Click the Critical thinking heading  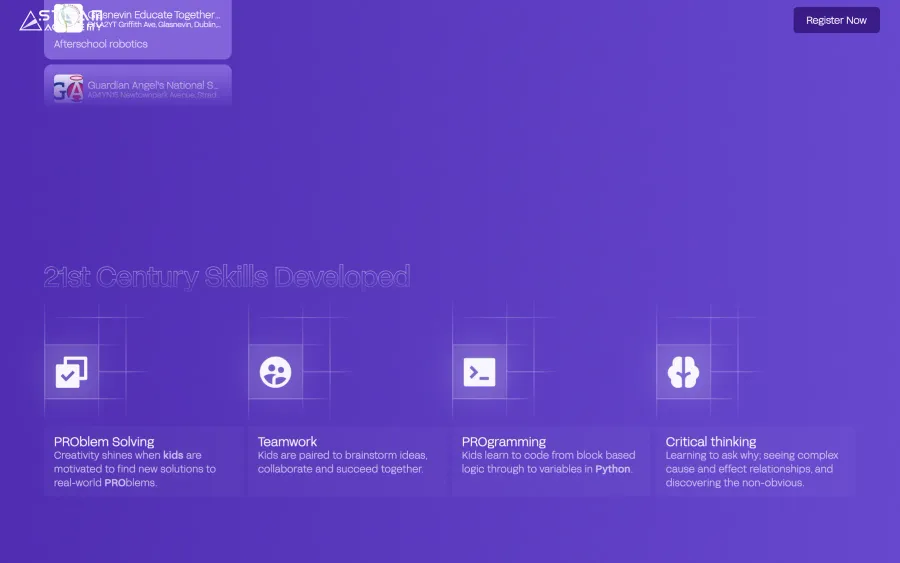(711, 441)
